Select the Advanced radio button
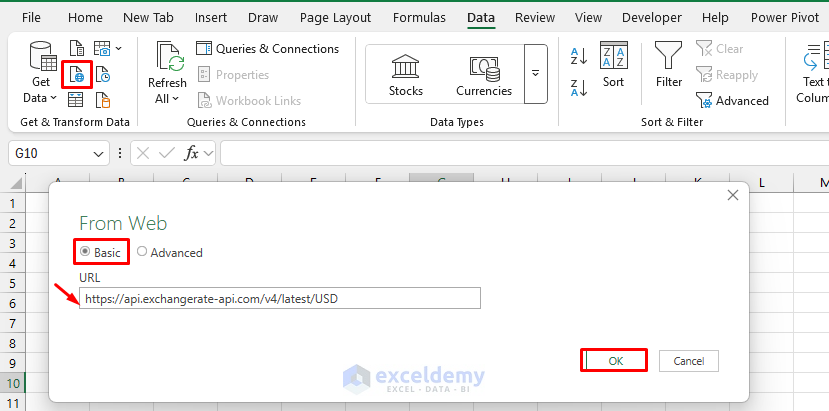The height and width of the screenshot is (411, 829). click(x=142, y=252)
